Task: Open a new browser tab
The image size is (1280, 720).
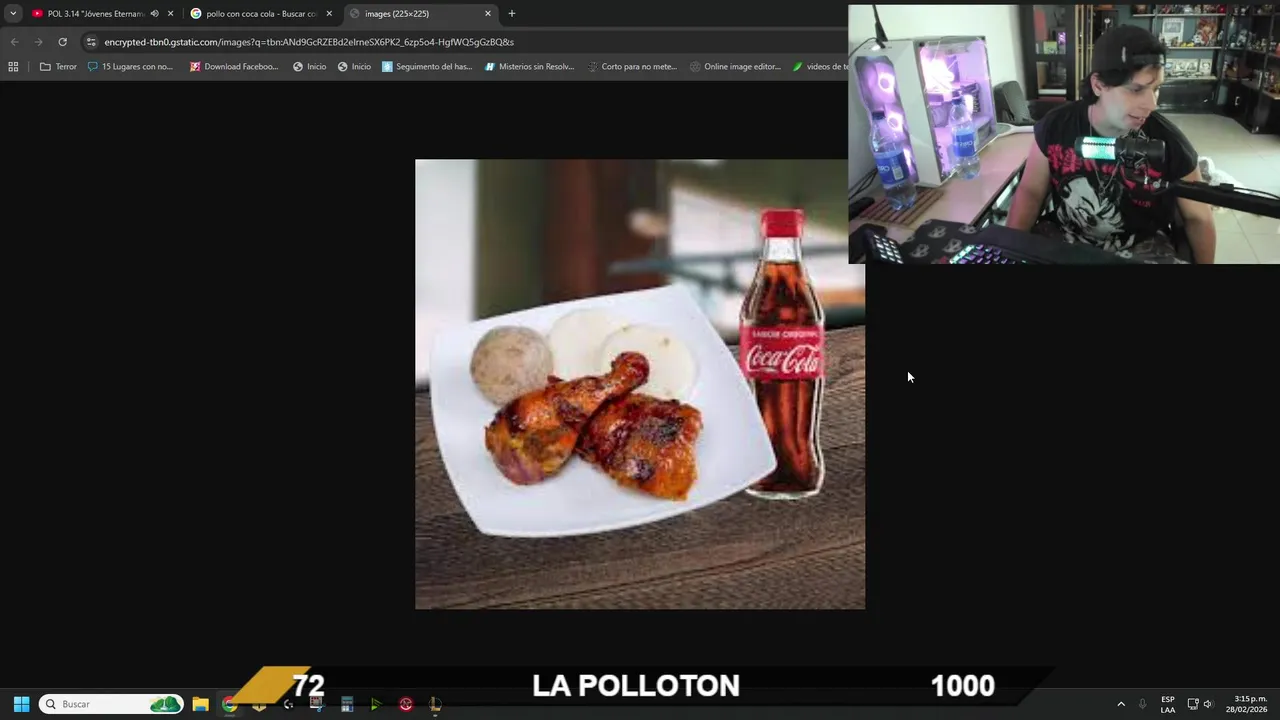Action: 512,14
